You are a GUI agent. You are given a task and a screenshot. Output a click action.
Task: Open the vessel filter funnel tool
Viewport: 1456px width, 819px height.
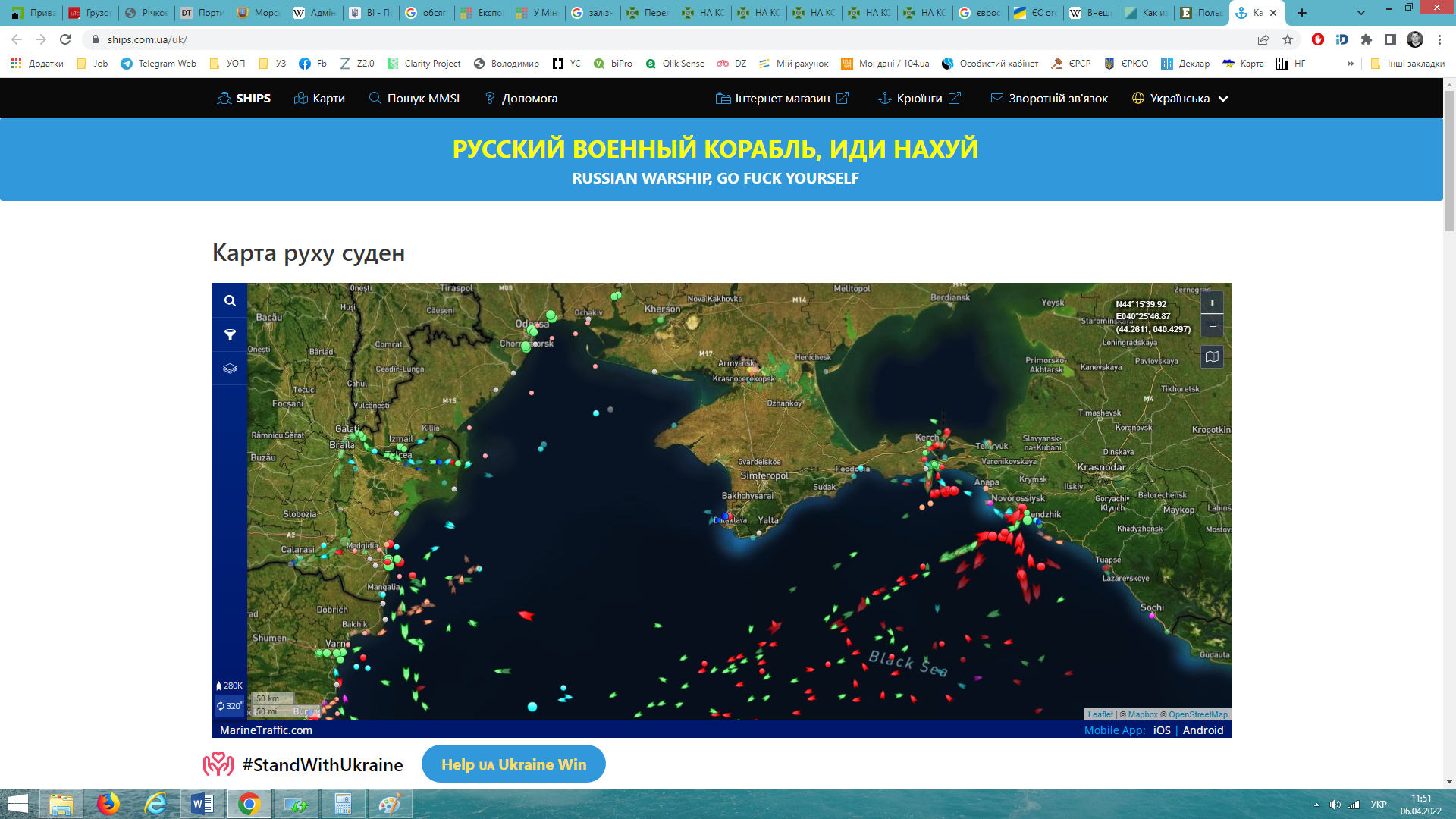[230, 334]
